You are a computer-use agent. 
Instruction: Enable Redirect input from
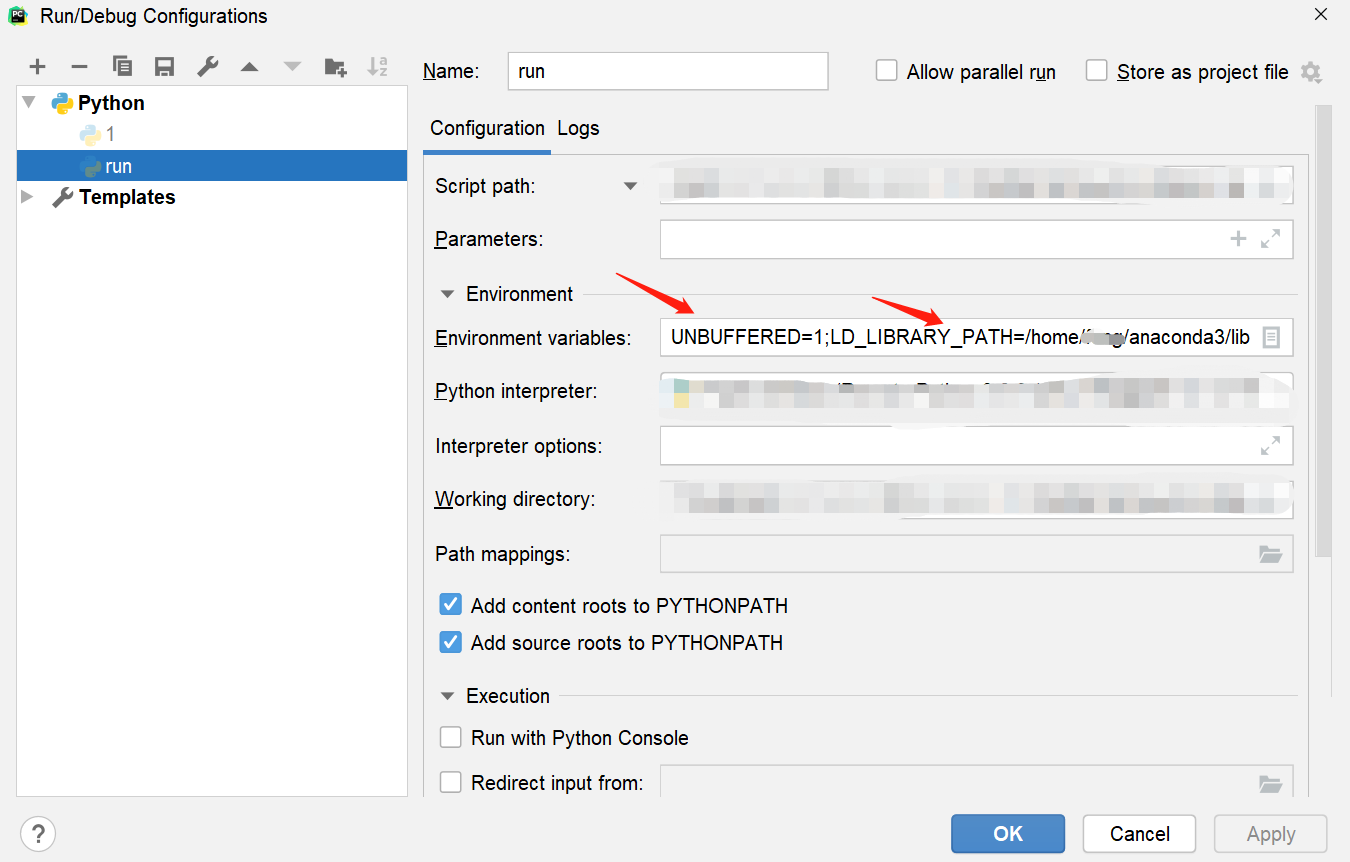(x=451, y=782)
